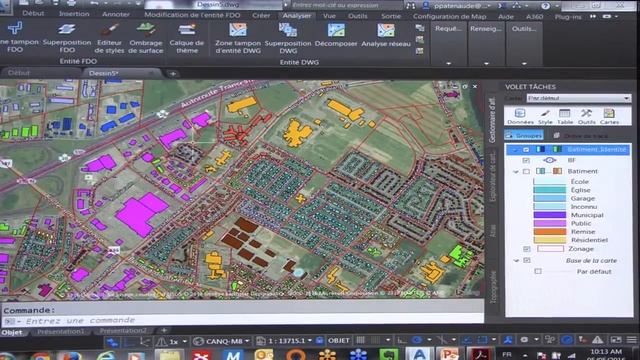Toggle the Base de la carte checkbox

(527, 260)
